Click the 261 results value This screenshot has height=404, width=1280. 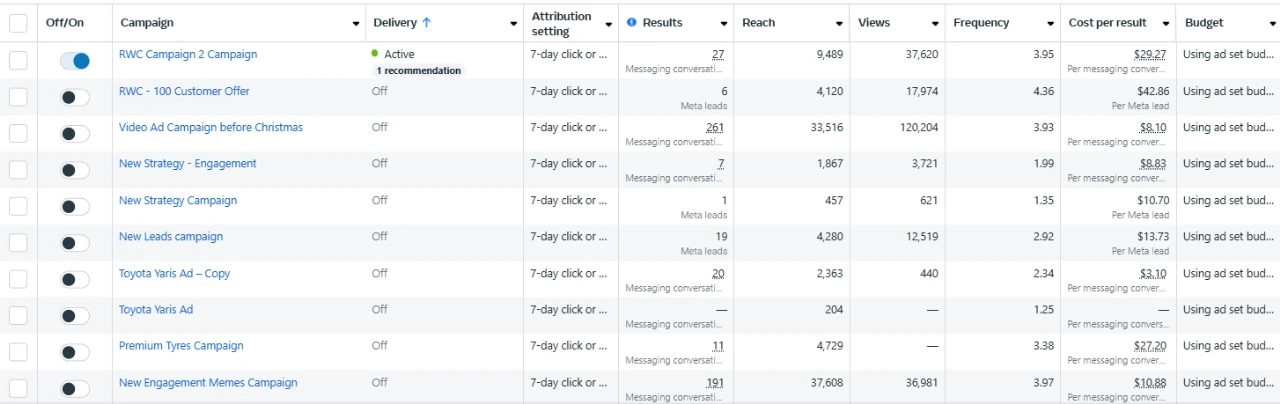point(715,128)
